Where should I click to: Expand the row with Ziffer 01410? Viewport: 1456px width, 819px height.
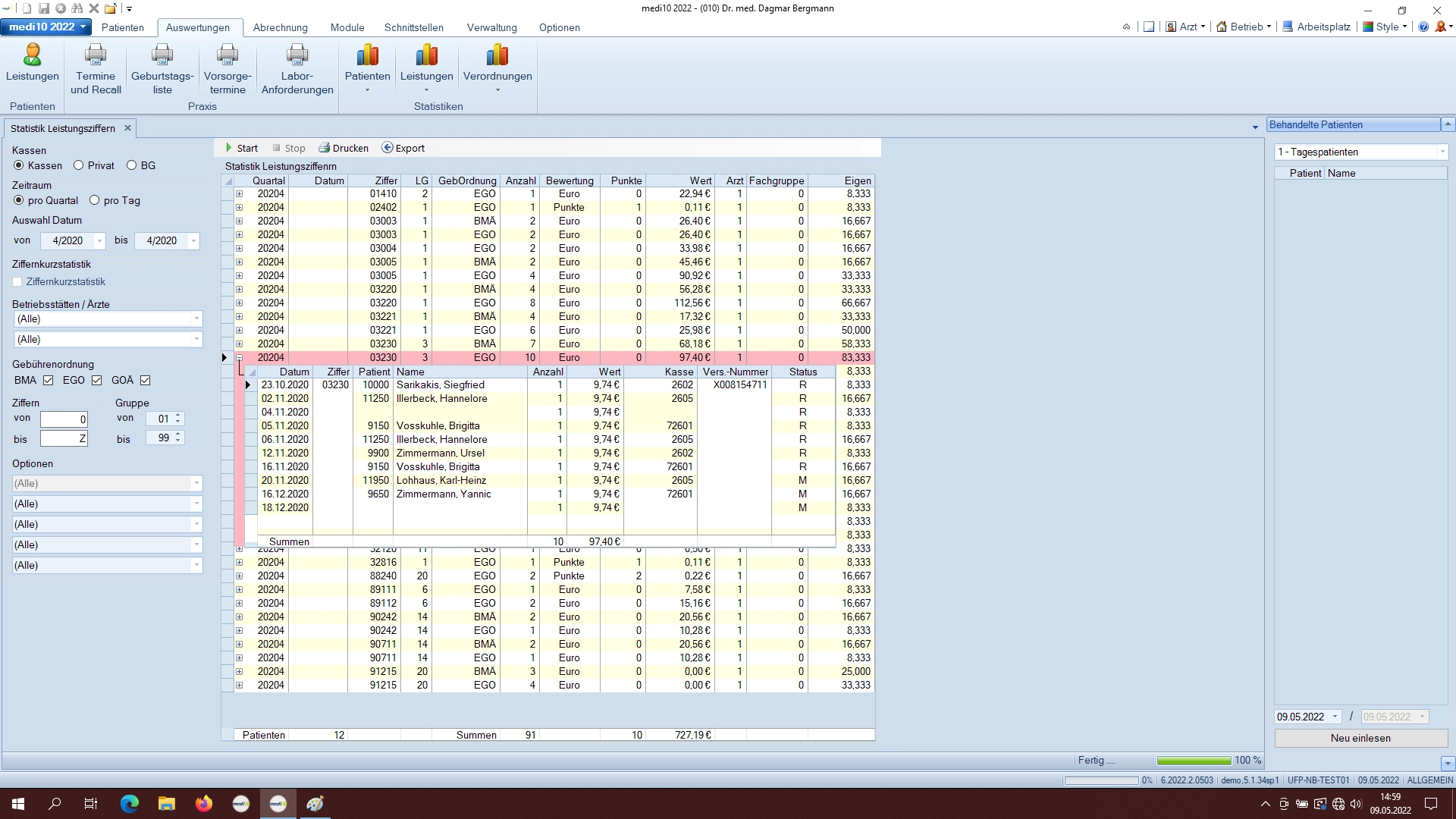coord(239,194)
